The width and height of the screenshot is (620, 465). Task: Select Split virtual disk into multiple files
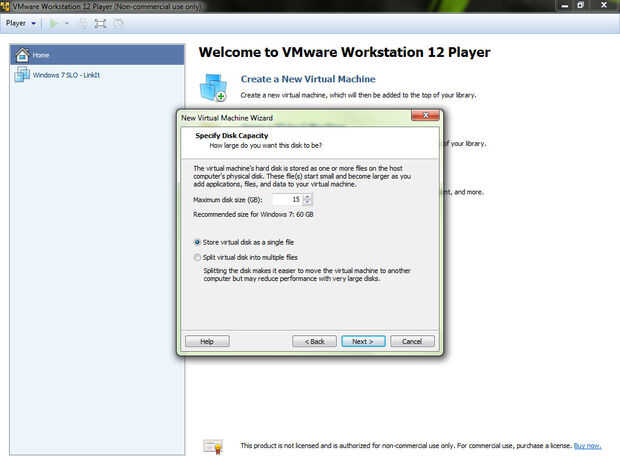(x=246, y=257)
